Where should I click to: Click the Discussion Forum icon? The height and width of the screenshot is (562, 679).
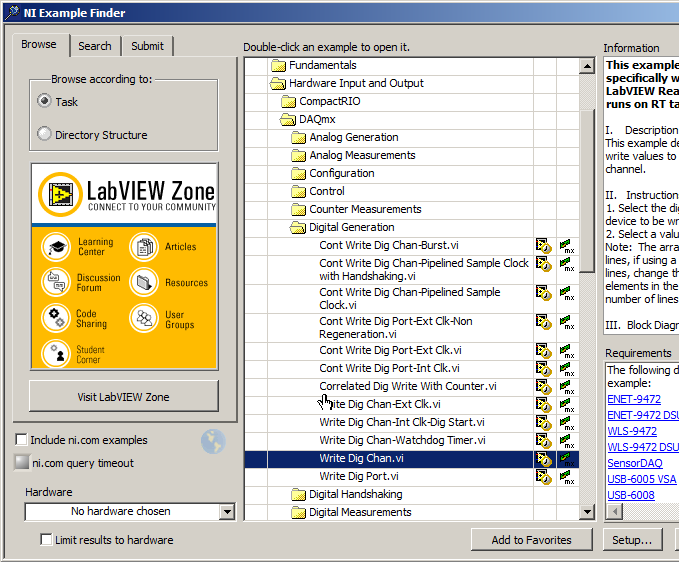point(56,282)
